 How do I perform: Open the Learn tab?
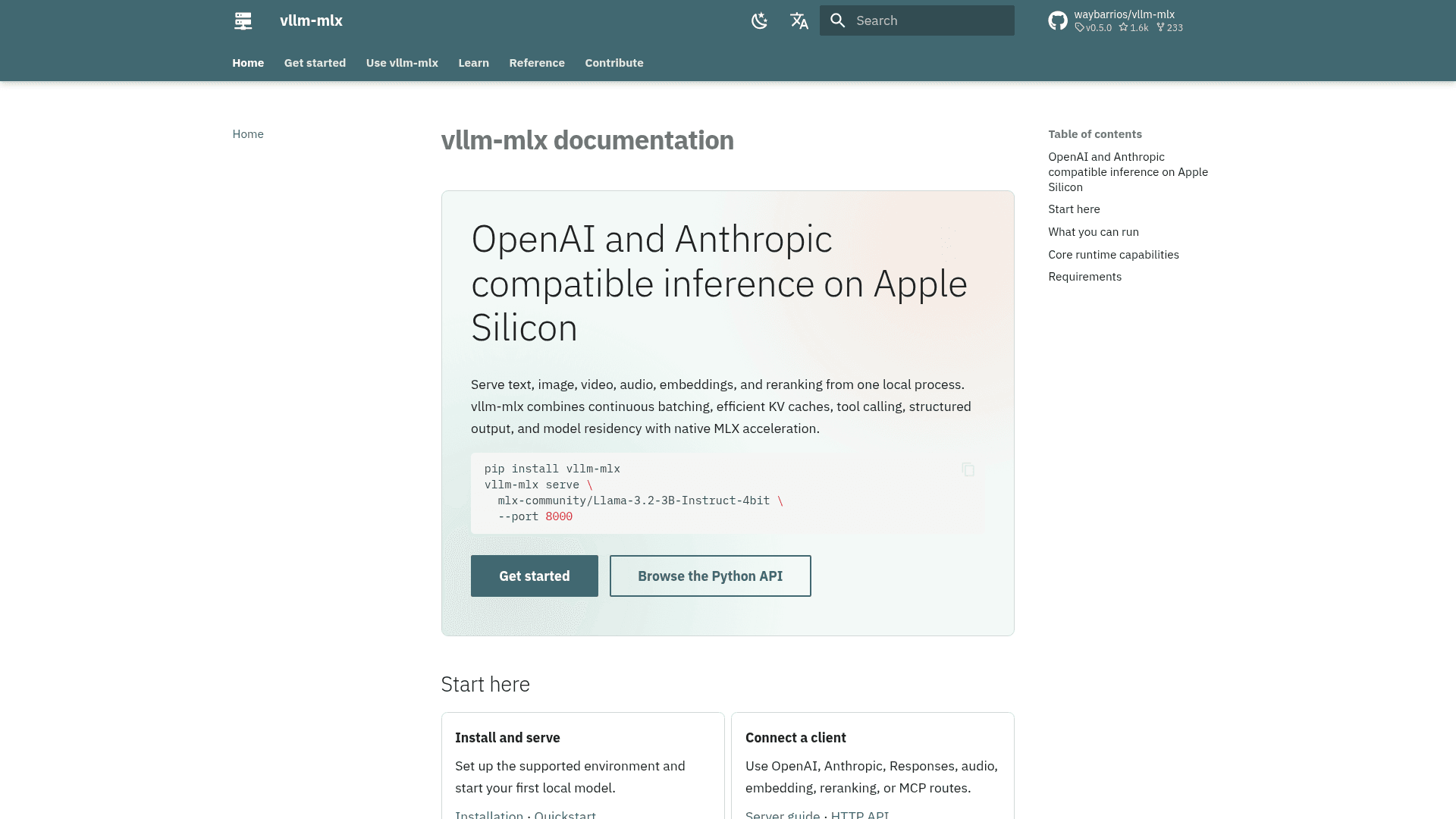pyautogui.click(x=473, y=63)
